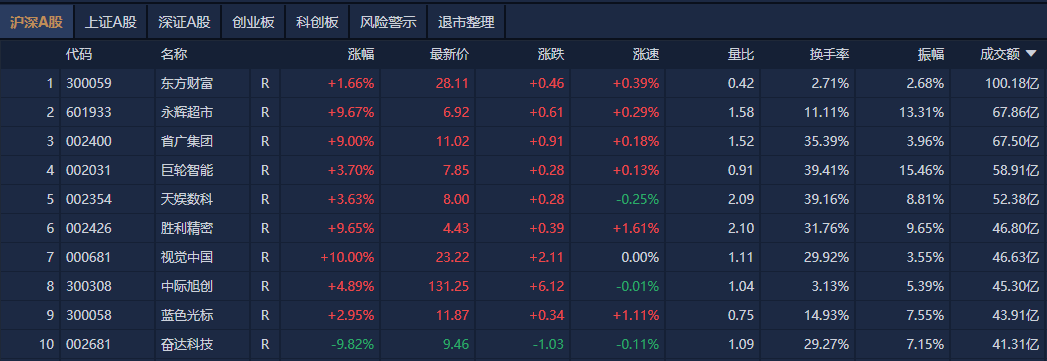Switch to the 上证A股 tab
Screen dimensions: 1047x361
click(x=111, y=22)
